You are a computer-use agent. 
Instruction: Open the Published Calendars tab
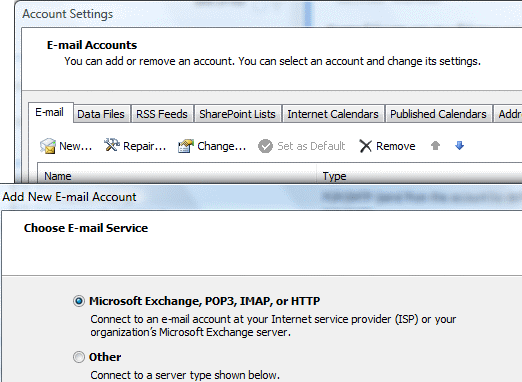click(x=438, y=114)
